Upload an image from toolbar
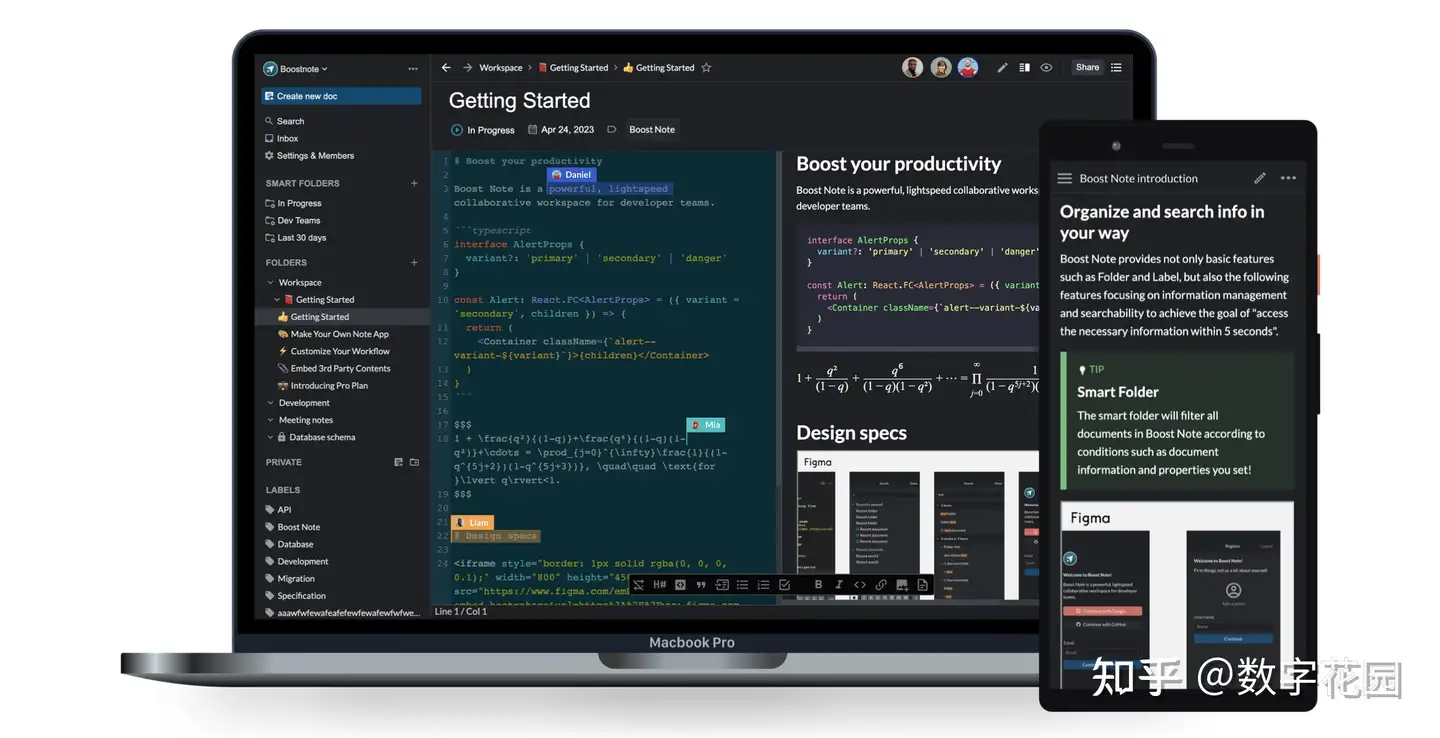This screenshot has height=738, width=1440. tap(902, 585)
